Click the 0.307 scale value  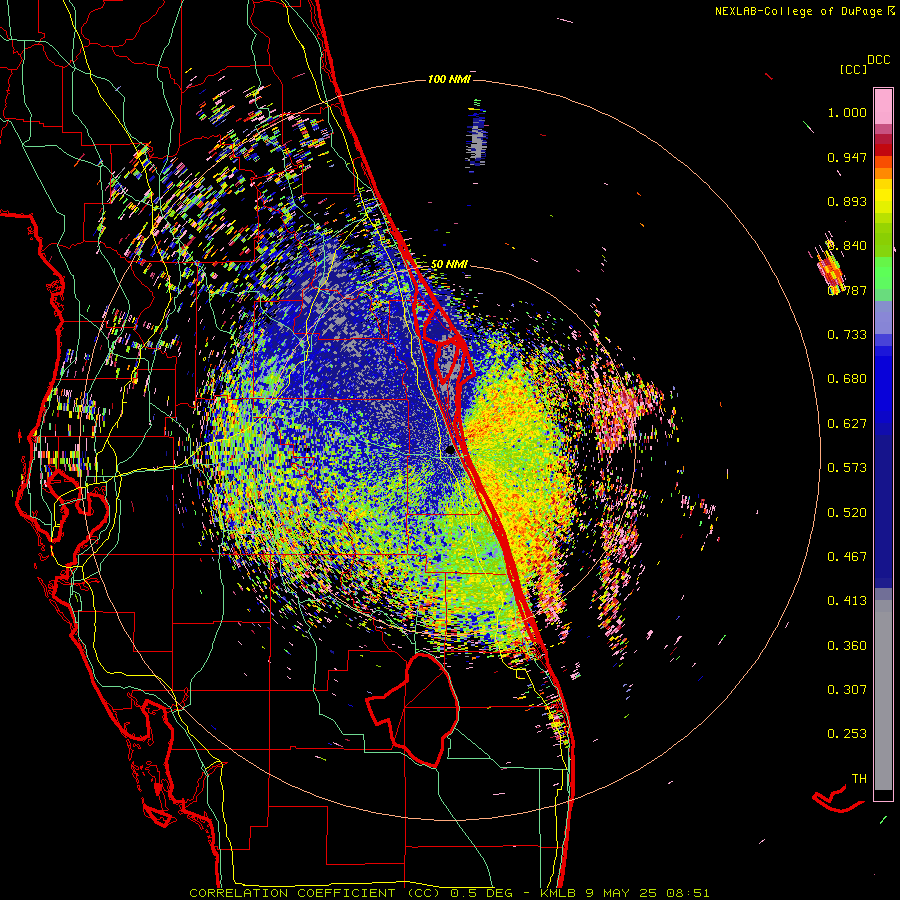point(847,690)
